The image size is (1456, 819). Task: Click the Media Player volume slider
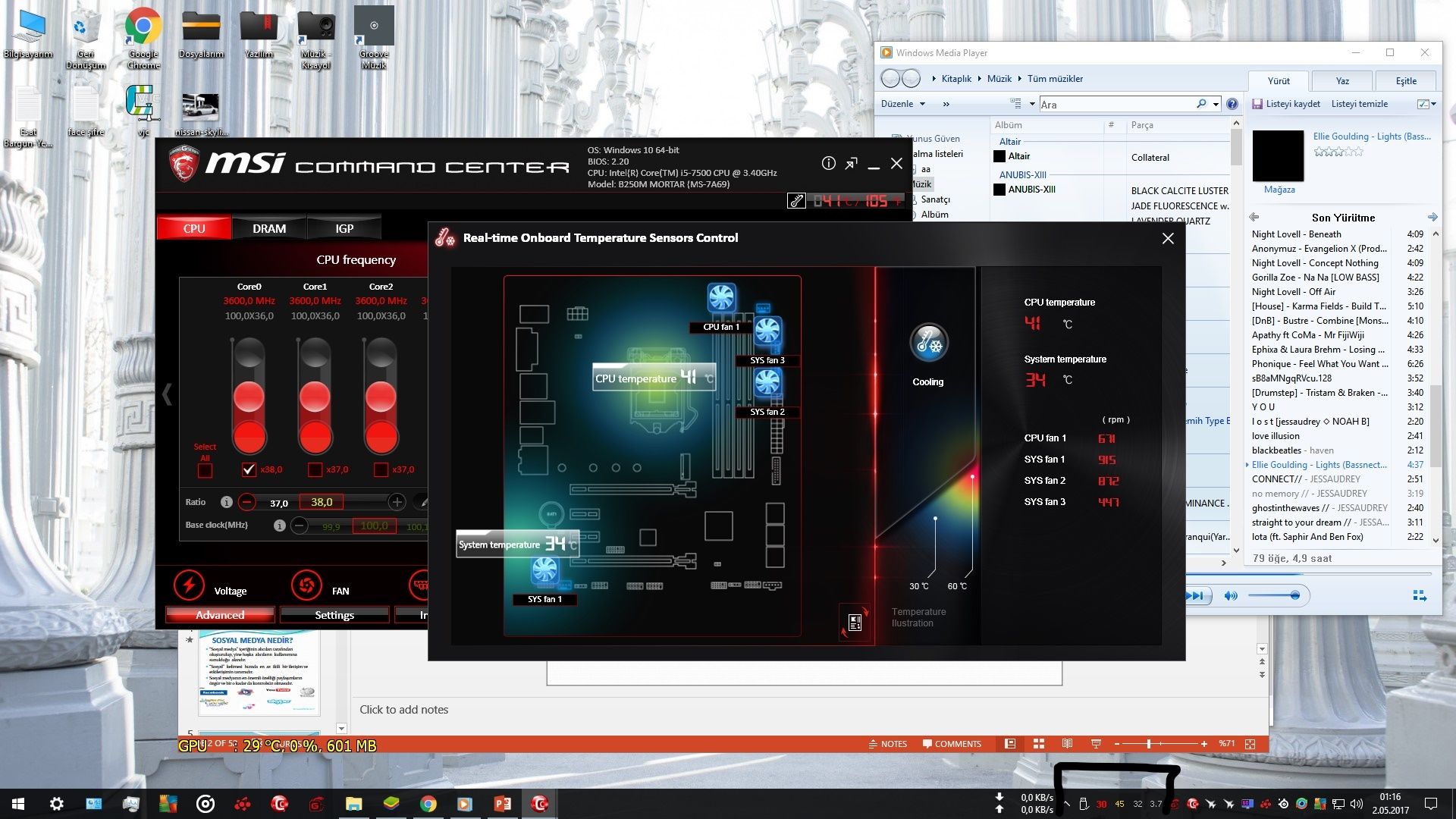click(x=1272, y=596)
